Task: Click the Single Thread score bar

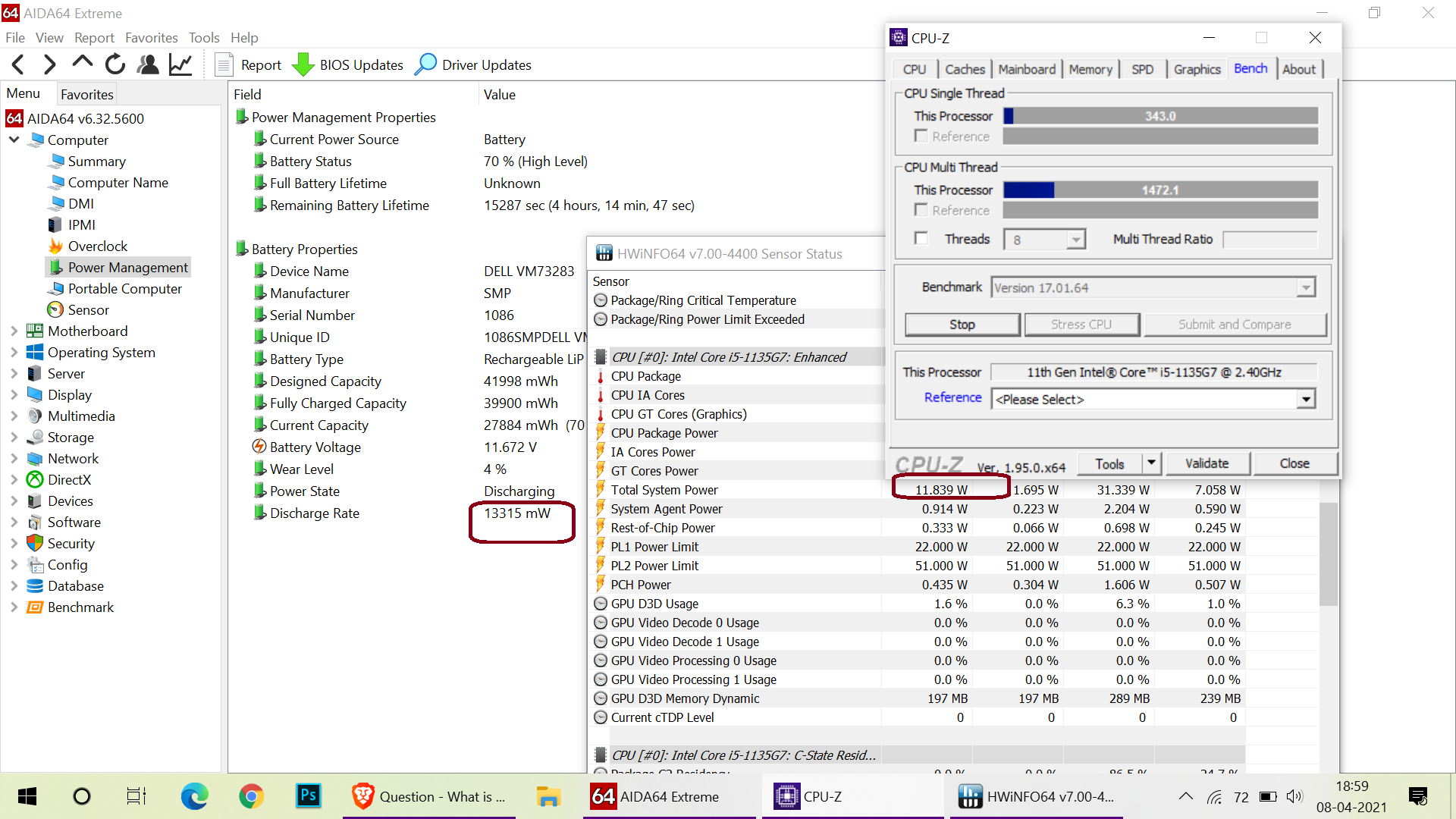Action: (1160, 116)
